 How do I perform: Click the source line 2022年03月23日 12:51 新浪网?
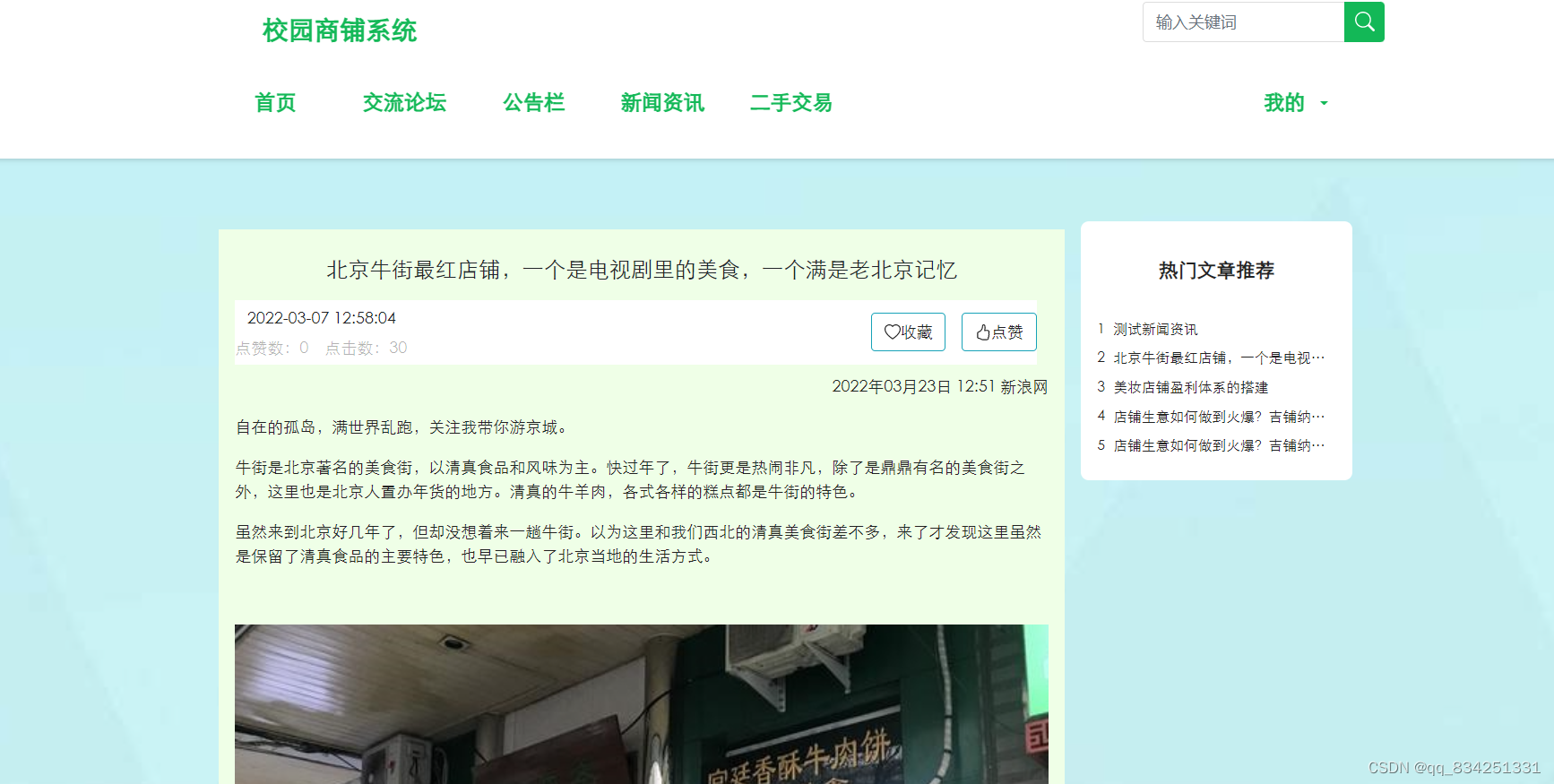[940, 386]
